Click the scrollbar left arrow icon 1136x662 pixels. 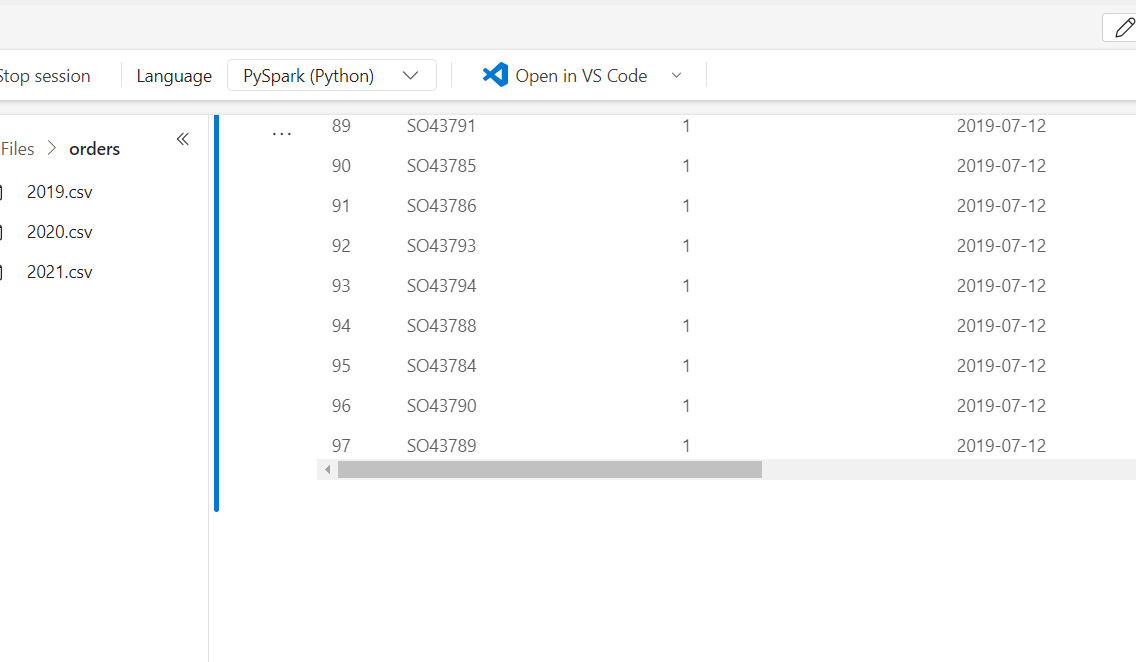(x=327, y=468)
